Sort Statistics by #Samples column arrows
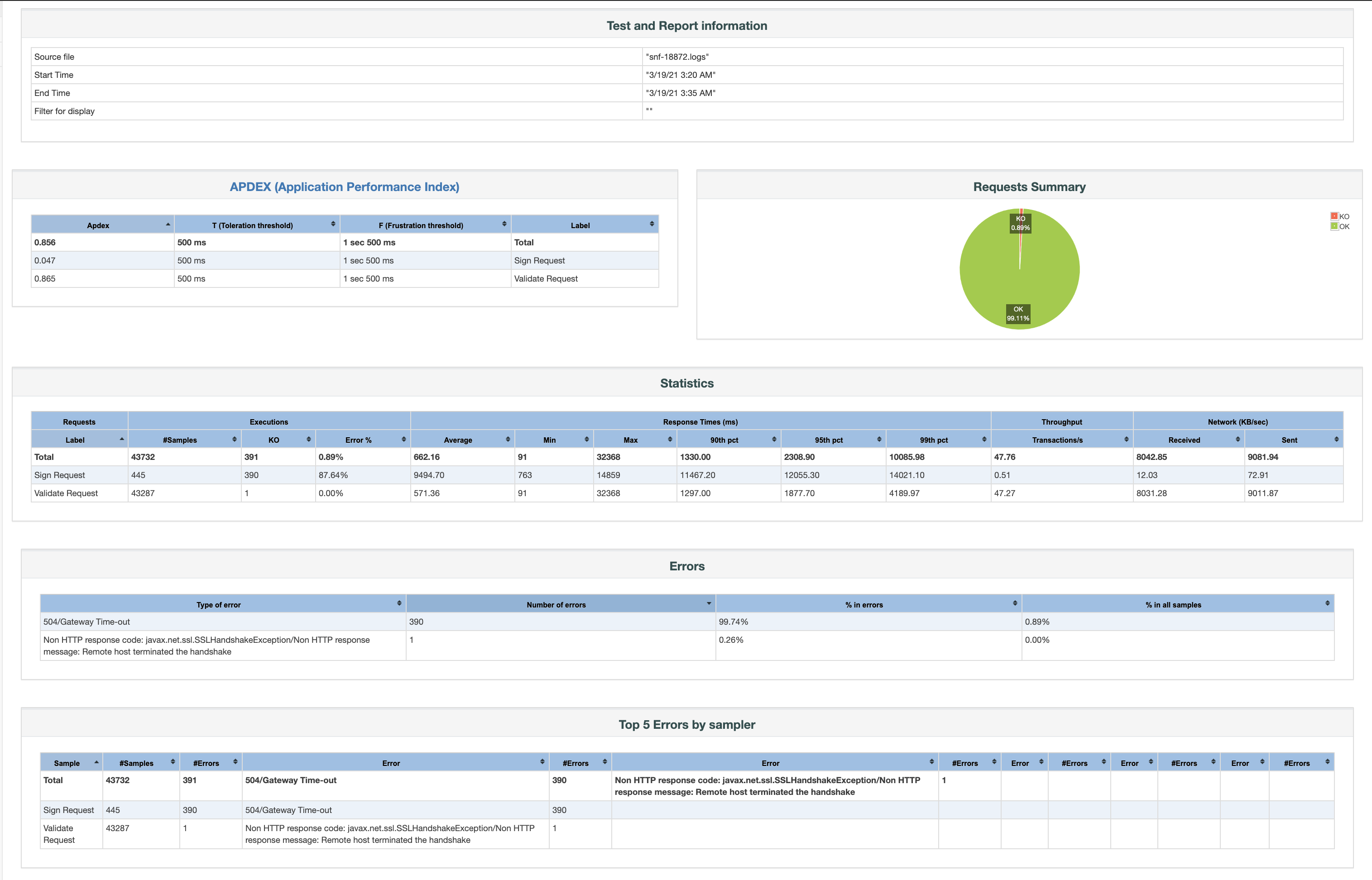1372x880 pixels. pyautogui.click(x=234, y=440)
